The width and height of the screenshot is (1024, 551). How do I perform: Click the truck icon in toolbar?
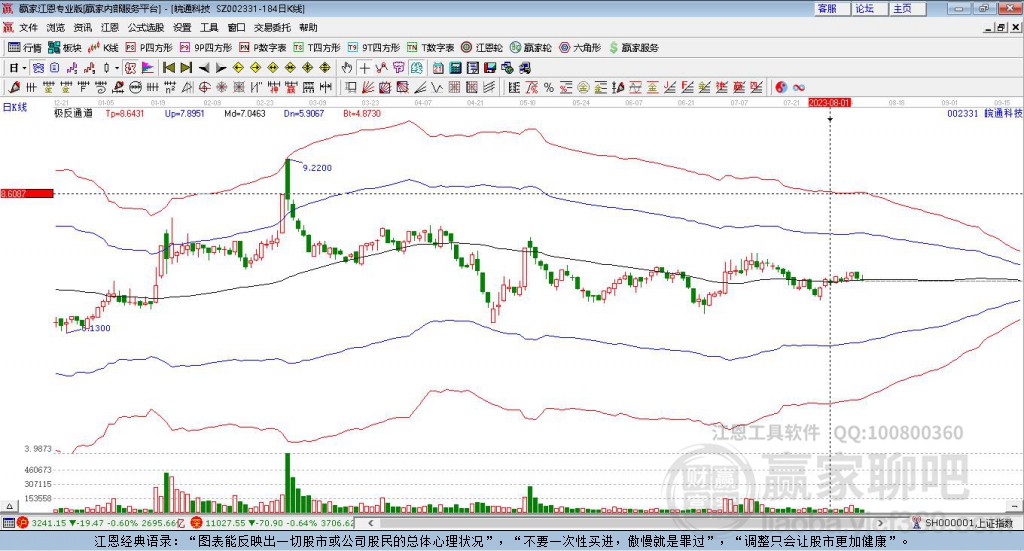pyautogui.click(x=525, y=68)
